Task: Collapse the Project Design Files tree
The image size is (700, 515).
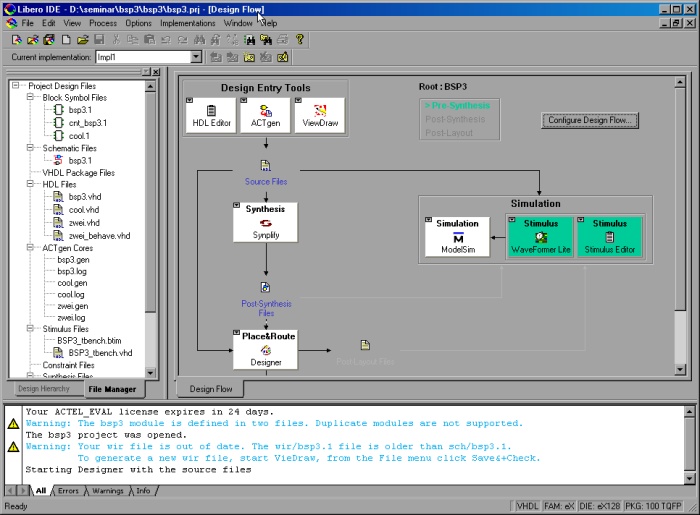Action: pos(16,85)
